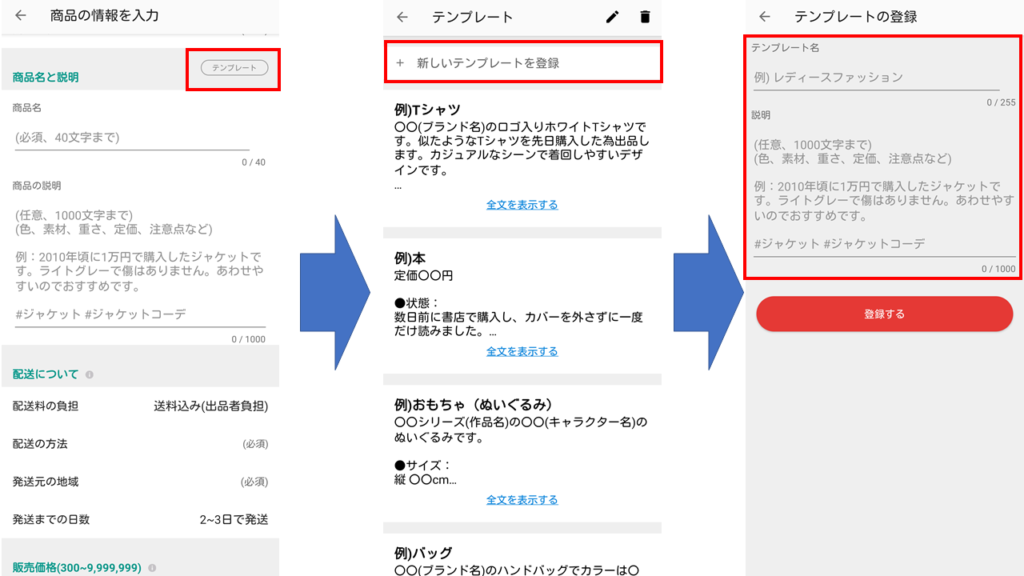Select the 例)本 template title

click(409, 259)
